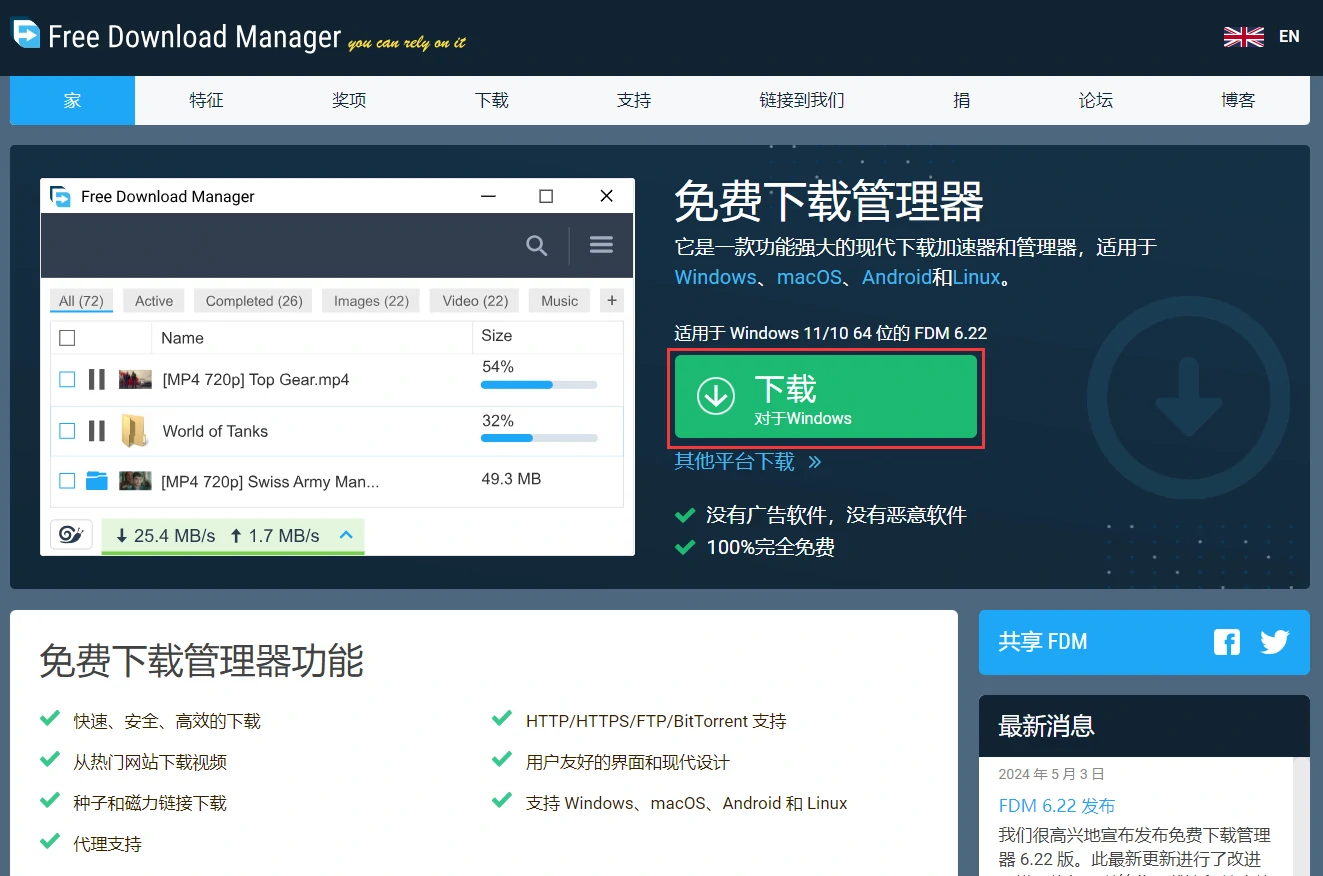Image resolution: width=1323 pixels, height=876 pixels.
Task: Open the hamburger menu in FDM window
Action: pyautogui.click(x=601, y=244)
